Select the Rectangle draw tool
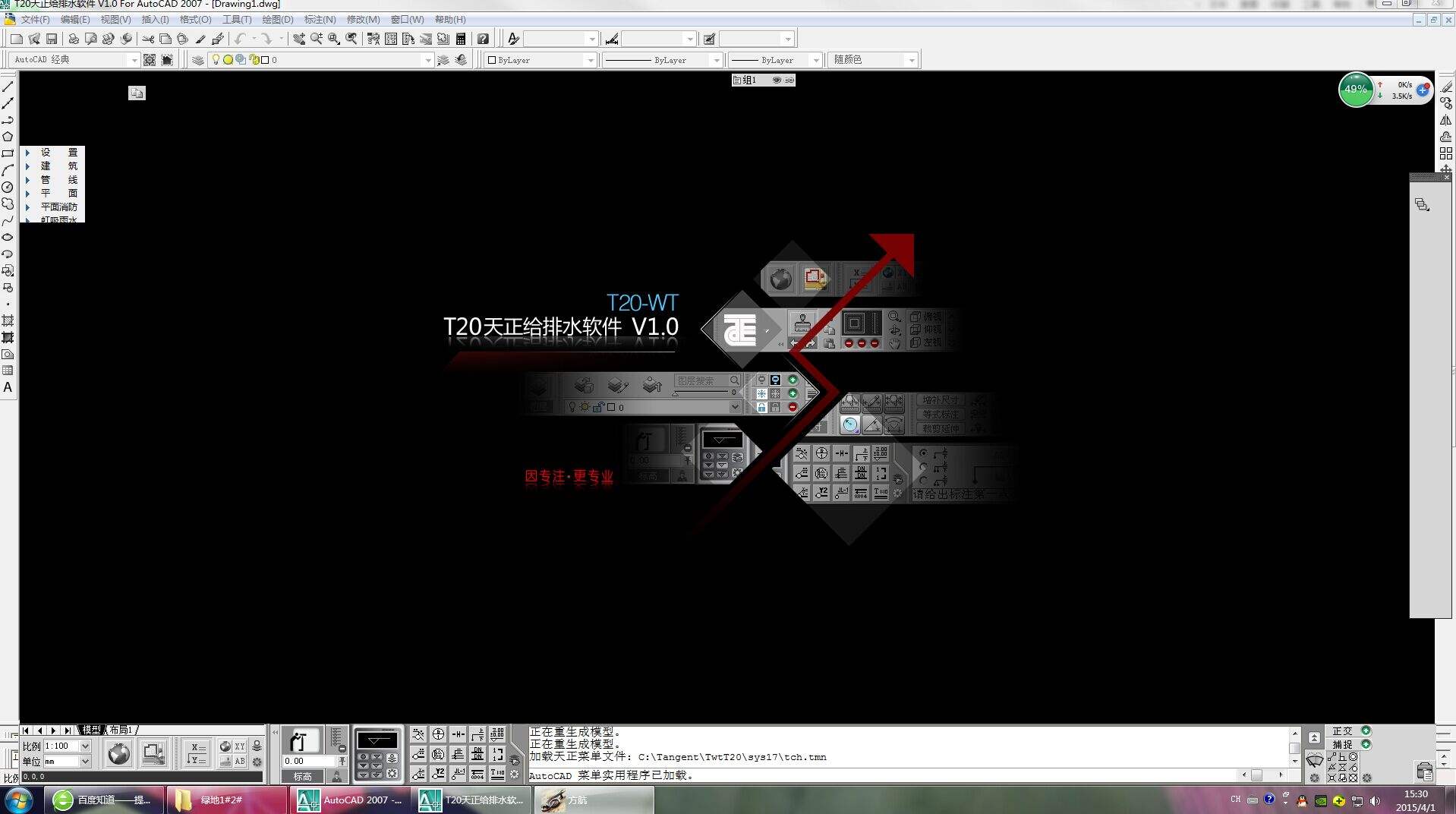The width and height of the screenshot is (1456, 814). tap(8, 153)
